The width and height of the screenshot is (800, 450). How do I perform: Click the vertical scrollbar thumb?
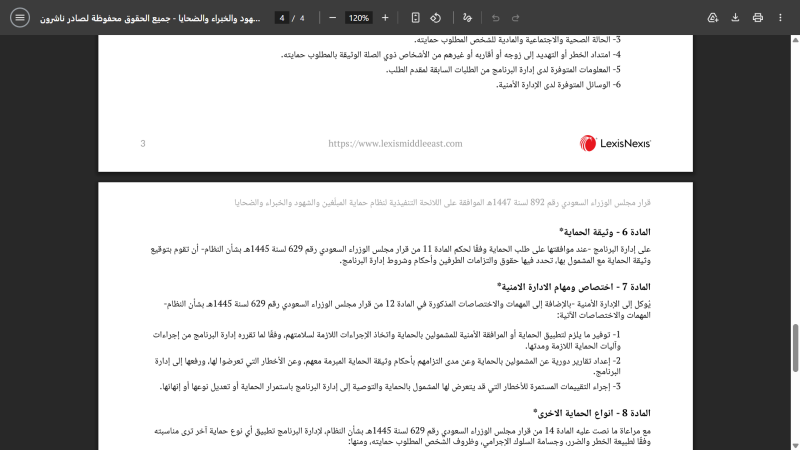click(x=795, y=348)
